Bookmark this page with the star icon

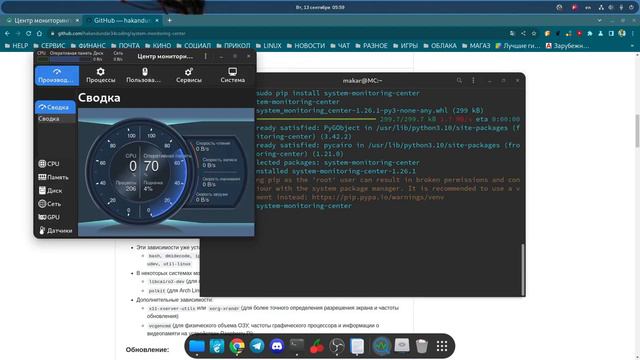(x=533, y=33)
